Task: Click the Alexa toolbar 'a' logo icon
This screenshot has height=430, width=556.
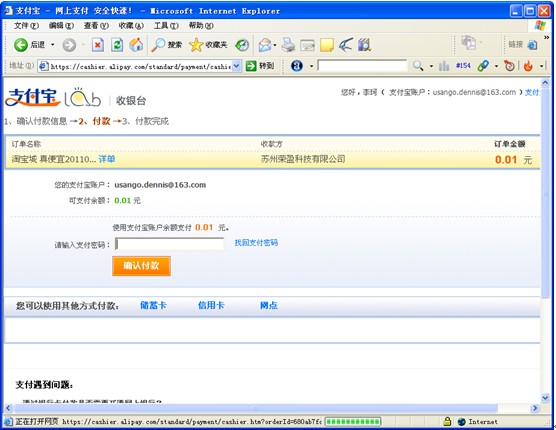Action: (x=297, y=66)
